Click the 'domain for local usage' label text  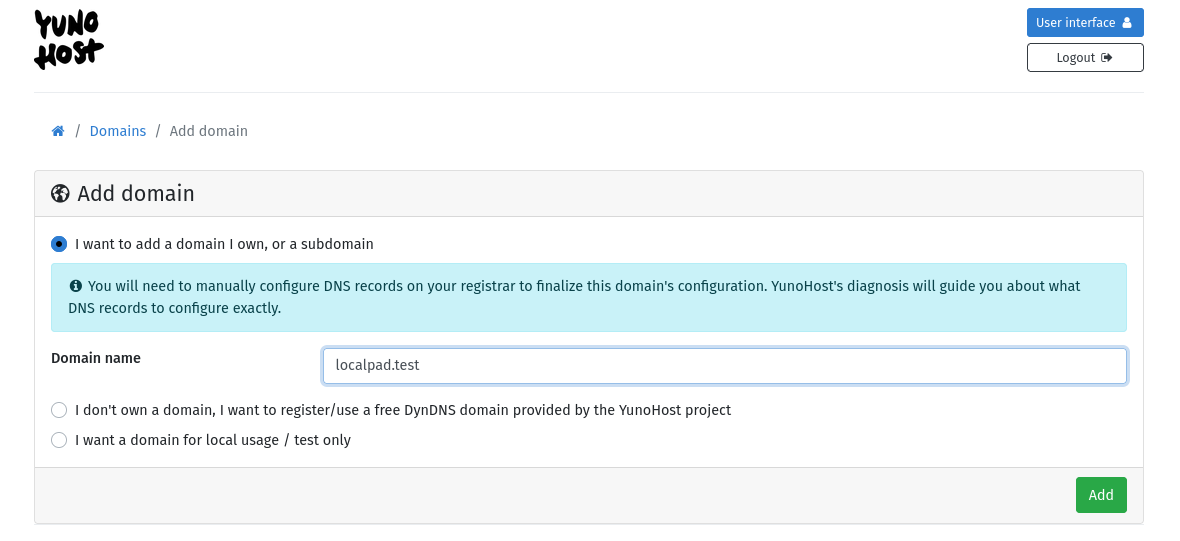tap(213, 440)
